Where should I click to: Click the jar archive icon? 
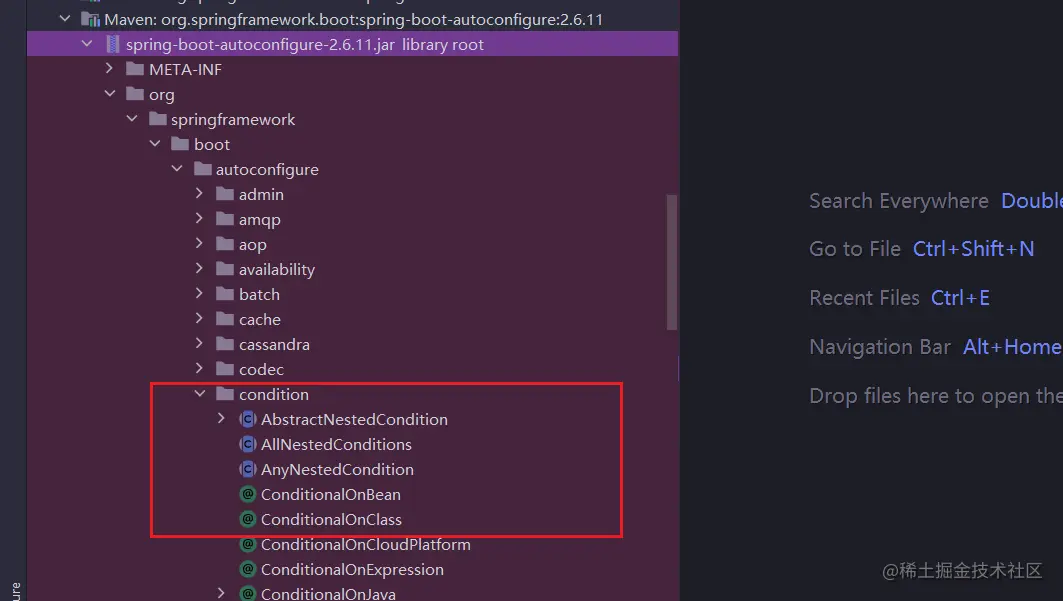(113, 45)
